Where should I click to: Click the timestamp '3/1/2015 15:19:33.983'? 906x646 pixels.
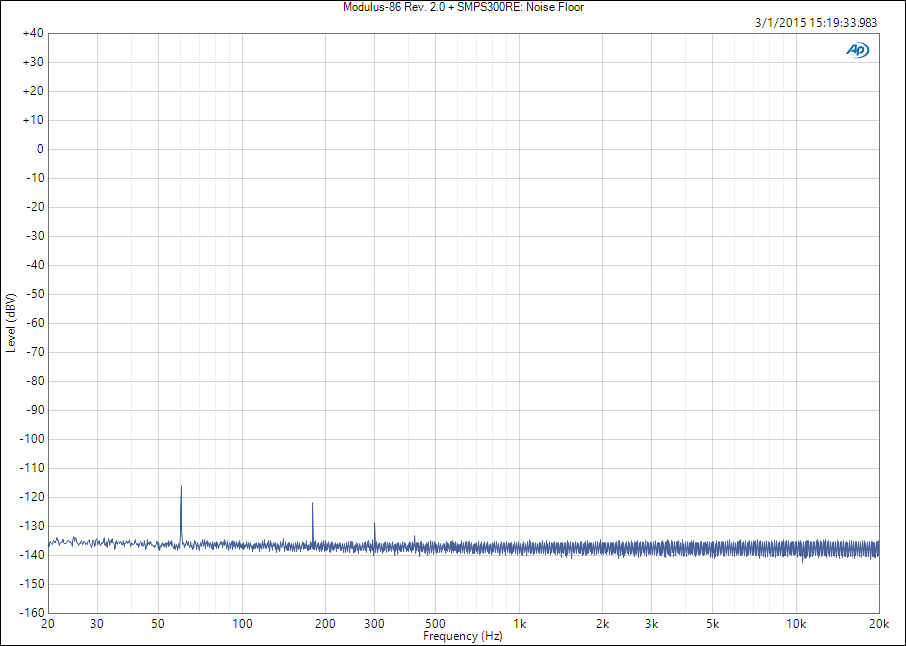point(816,23)
